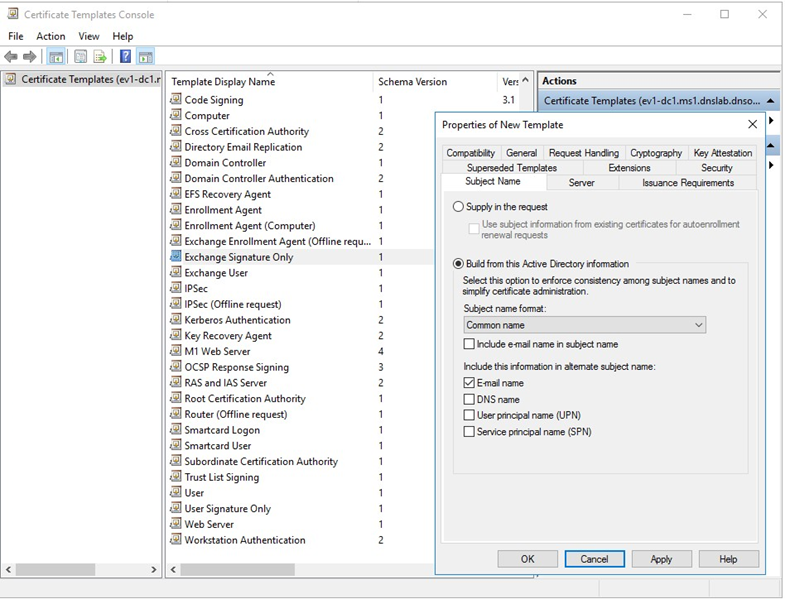This screenshot has height=599, width=785.
Task: Open the File menu
Action: (x=16, y=36)
